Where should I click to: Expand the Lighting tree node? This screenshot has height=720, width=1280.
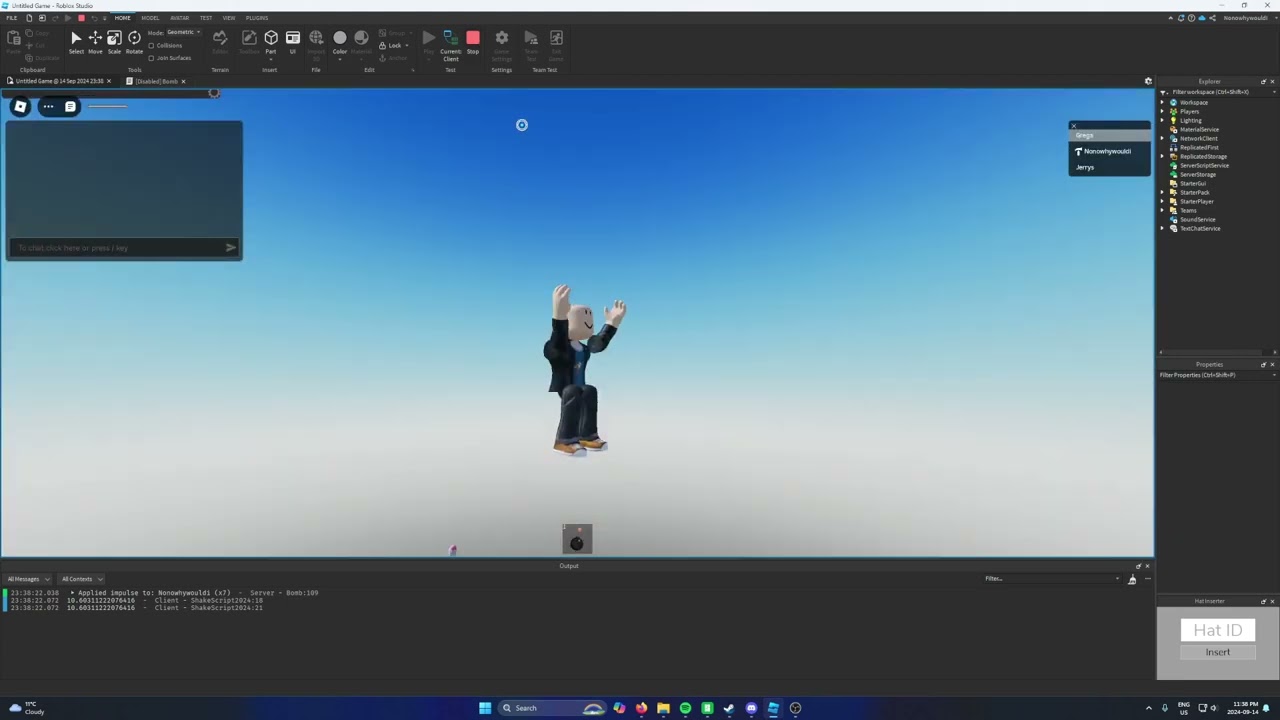pyautogui.click(x=1163, y=120)
